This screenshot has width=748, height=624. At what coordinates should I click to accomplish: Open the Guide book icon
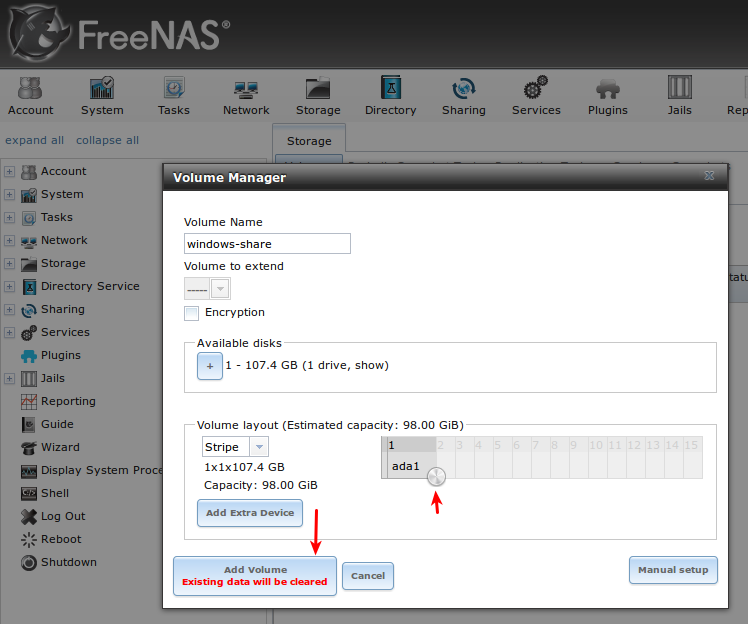point(29,425)
